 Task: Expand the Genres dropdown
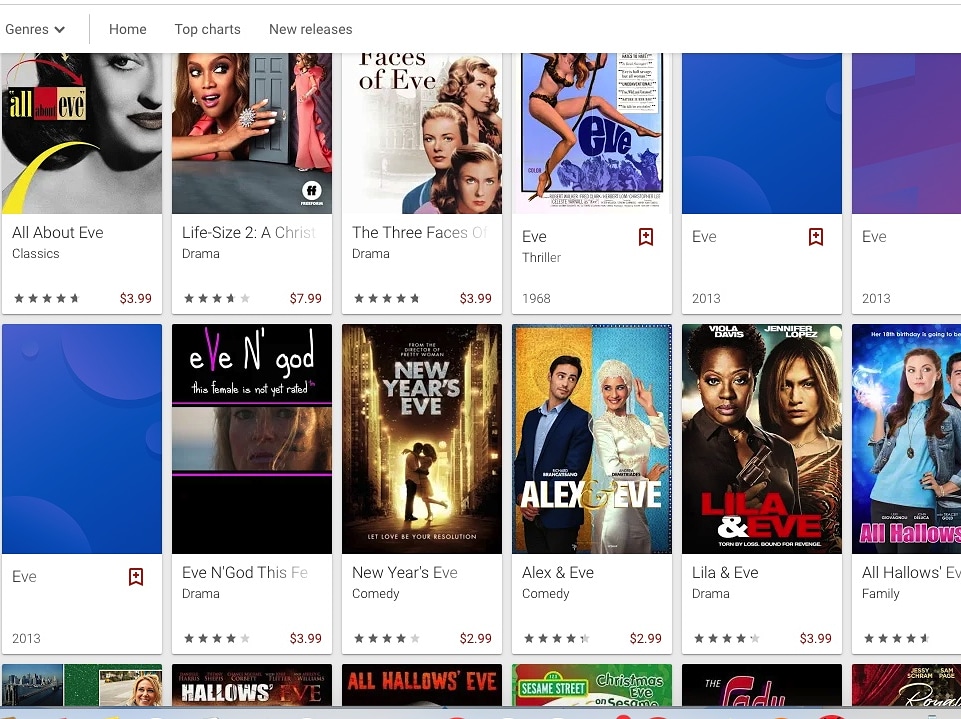(35, 29)
